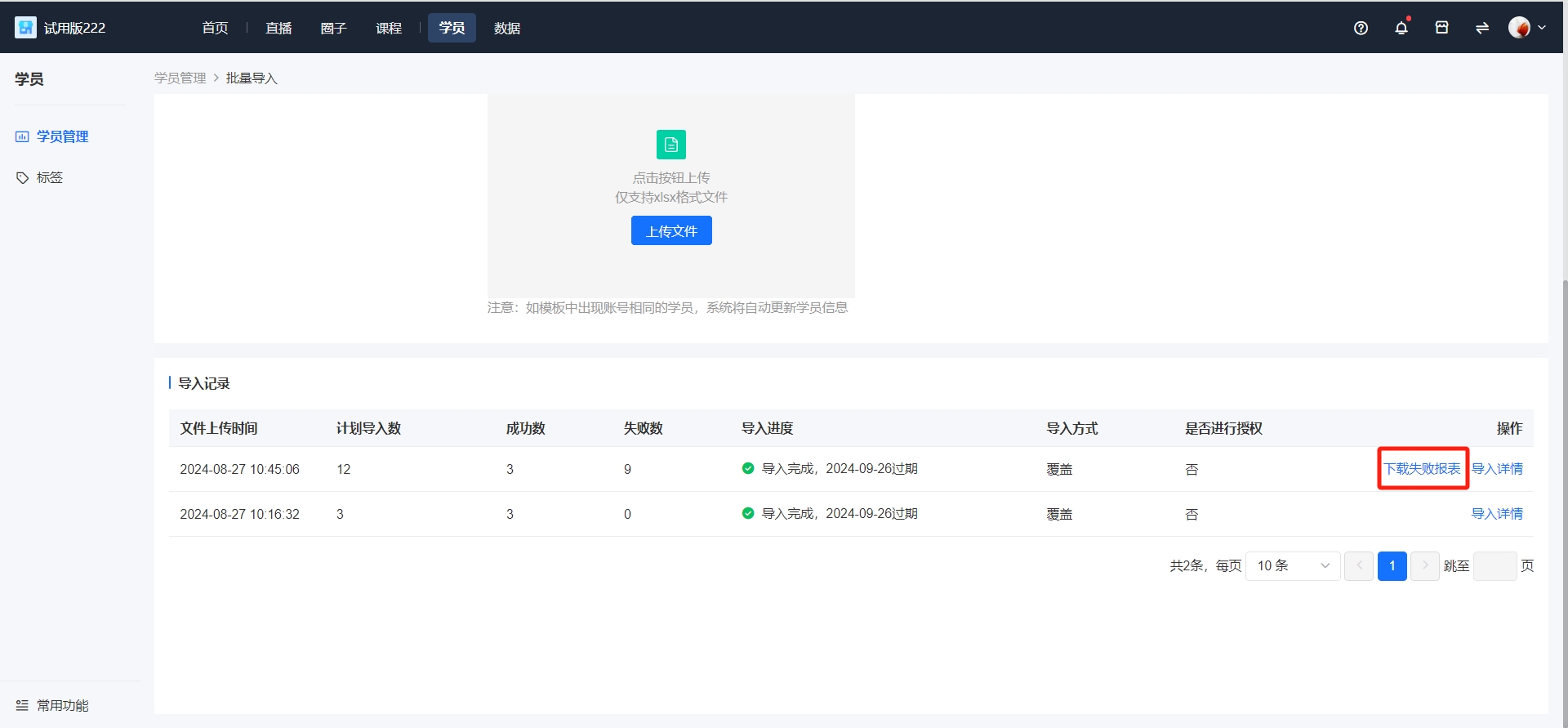Viewport: 1568px width, 728px height.
Task: Click the 常用功能 list icon
Action: 22,705
